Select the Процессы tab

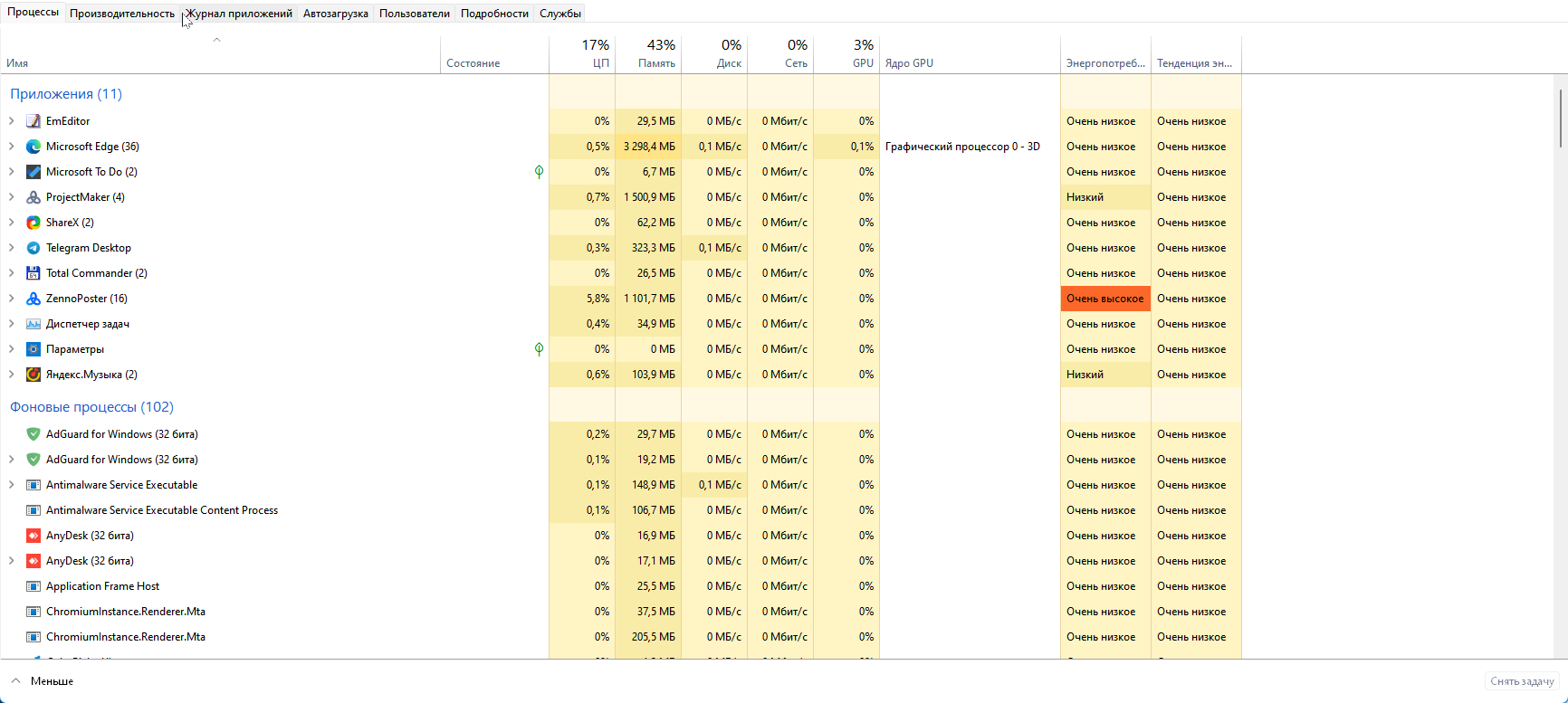click(x=33, y=12)
